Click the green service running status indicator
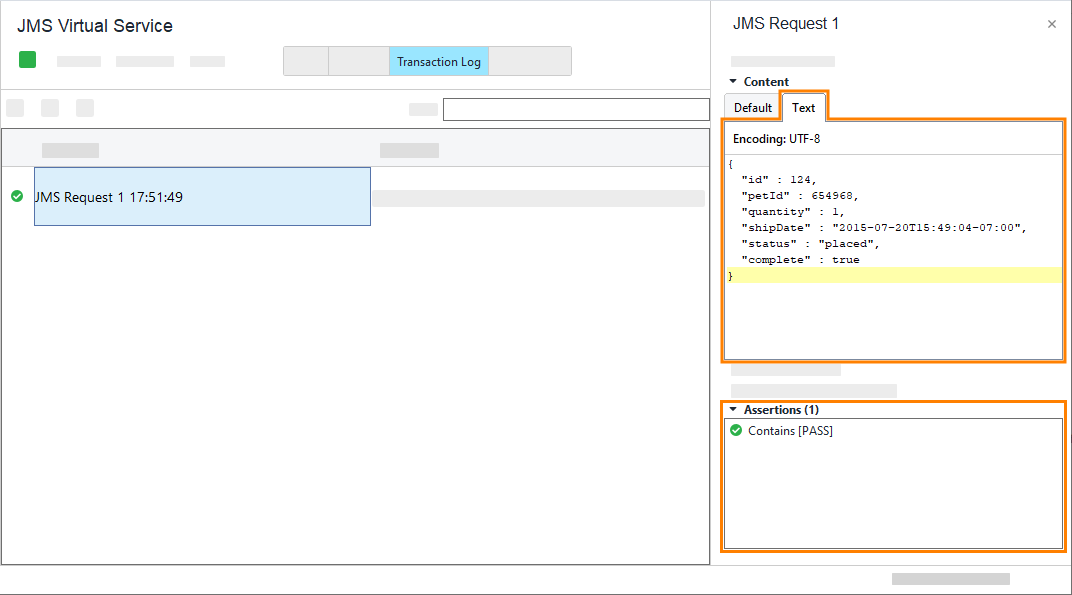The image size is (1072, 595). click(26, 59)
